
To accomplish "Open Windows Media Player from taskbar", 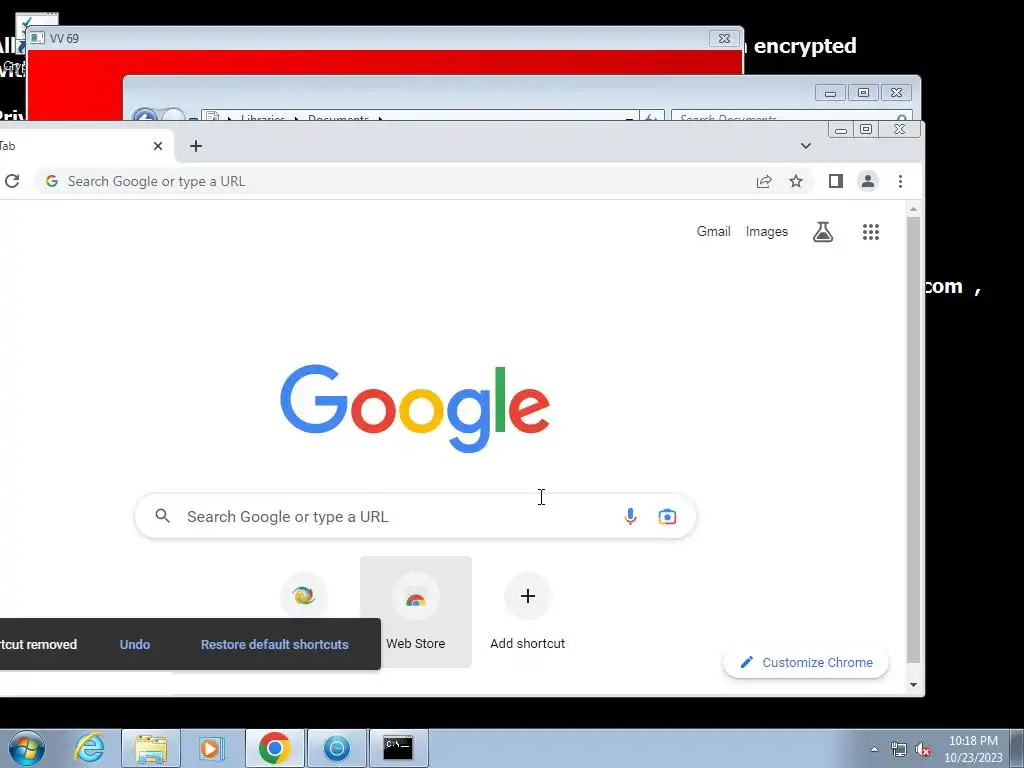I will click(x=211, y=748).
